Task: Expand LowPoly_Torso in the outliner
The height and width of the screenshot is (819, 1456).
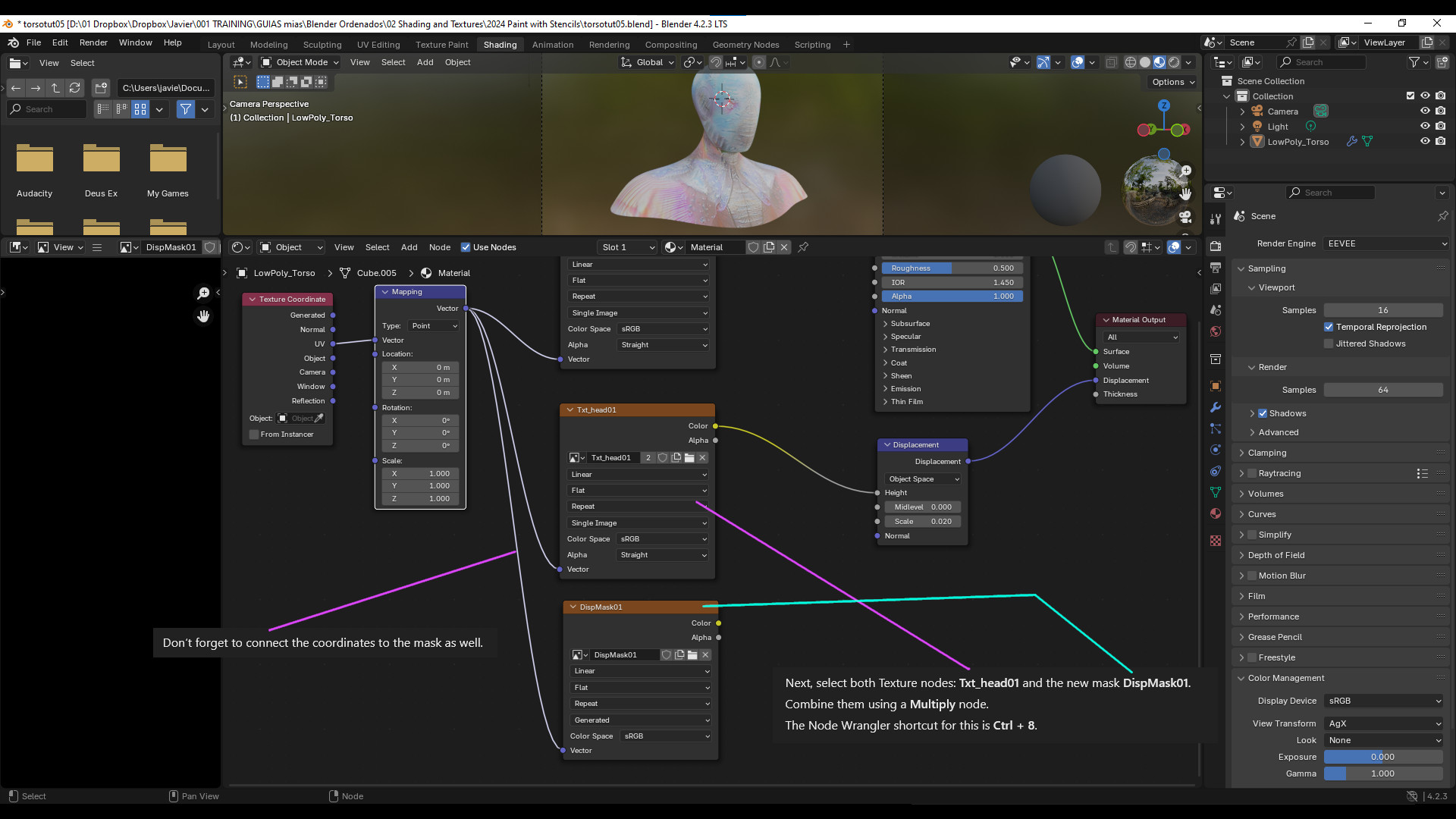Action: tap(1242, 142)
